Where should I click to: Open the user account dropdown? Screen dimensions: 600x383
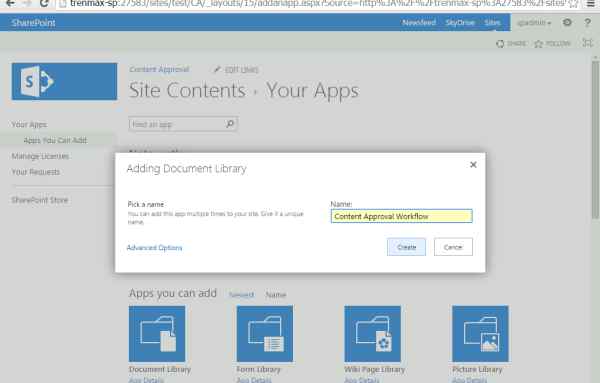(x=534, y=23)
